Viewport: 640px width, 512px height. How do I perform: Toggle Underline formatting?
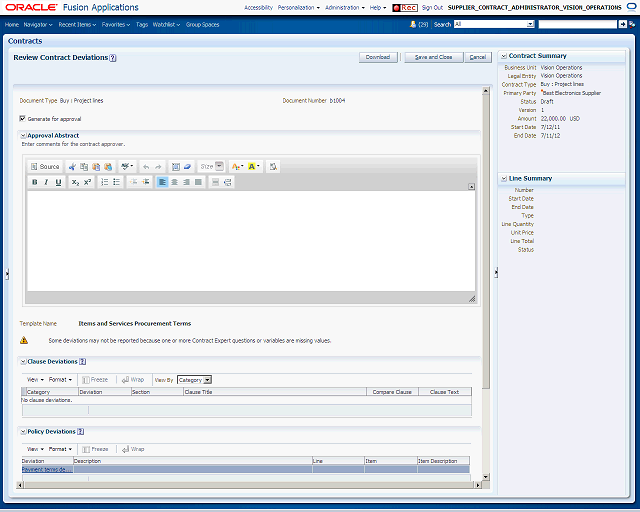tap(58, 182)
